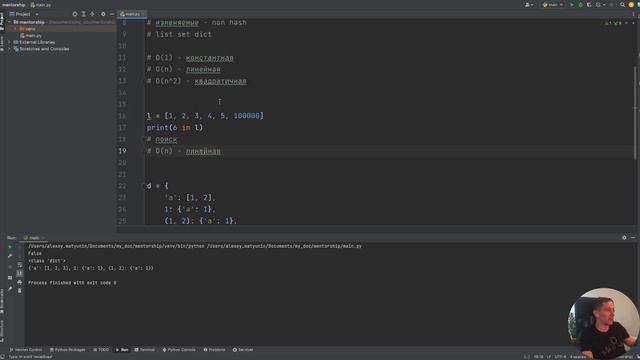The height and width of the screenshot is (360, 640).
Task: Click the stop icon in Run panel
Action: (10, 267)
